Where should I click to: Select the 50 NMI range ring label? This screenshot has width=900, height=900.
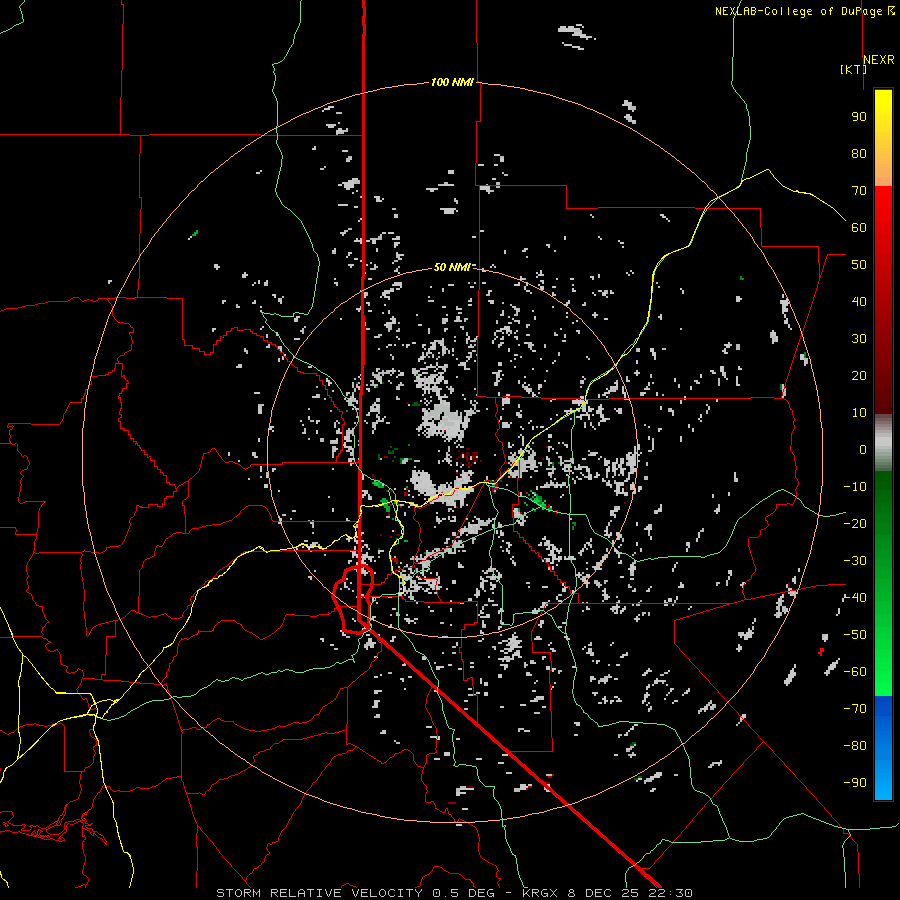click(452, 267)
